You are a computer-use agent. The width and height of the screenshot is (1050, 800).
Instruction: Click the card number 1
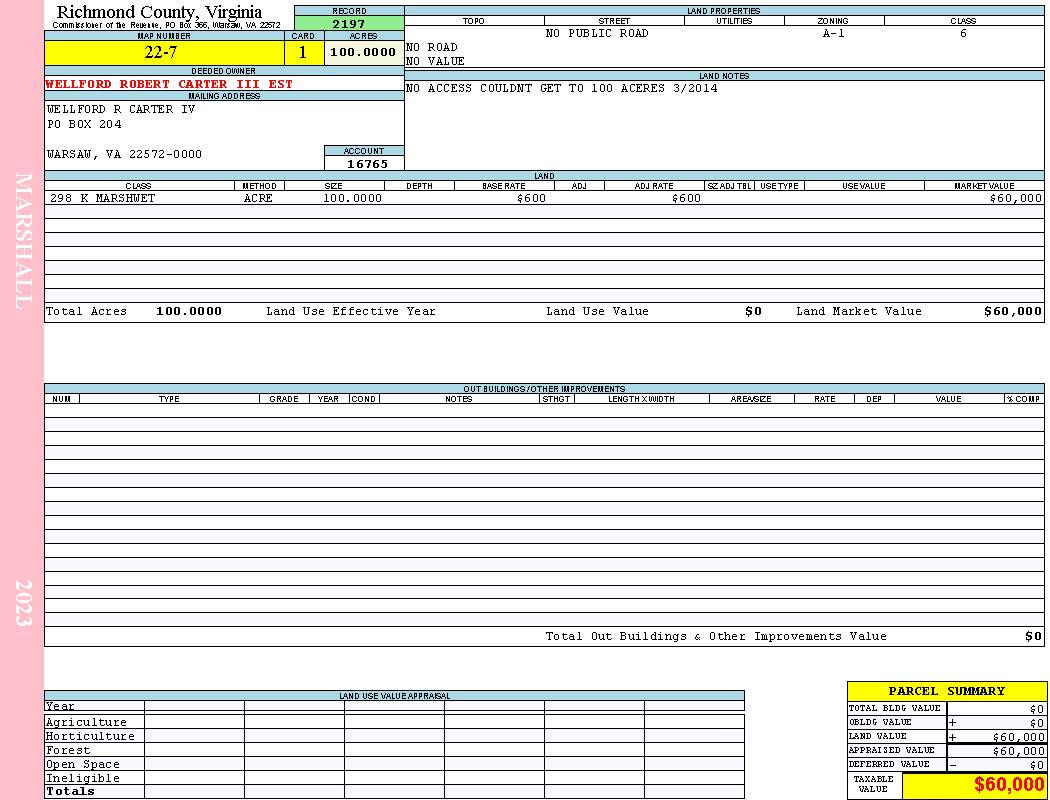pyautogui.click(x=303, y=52)
